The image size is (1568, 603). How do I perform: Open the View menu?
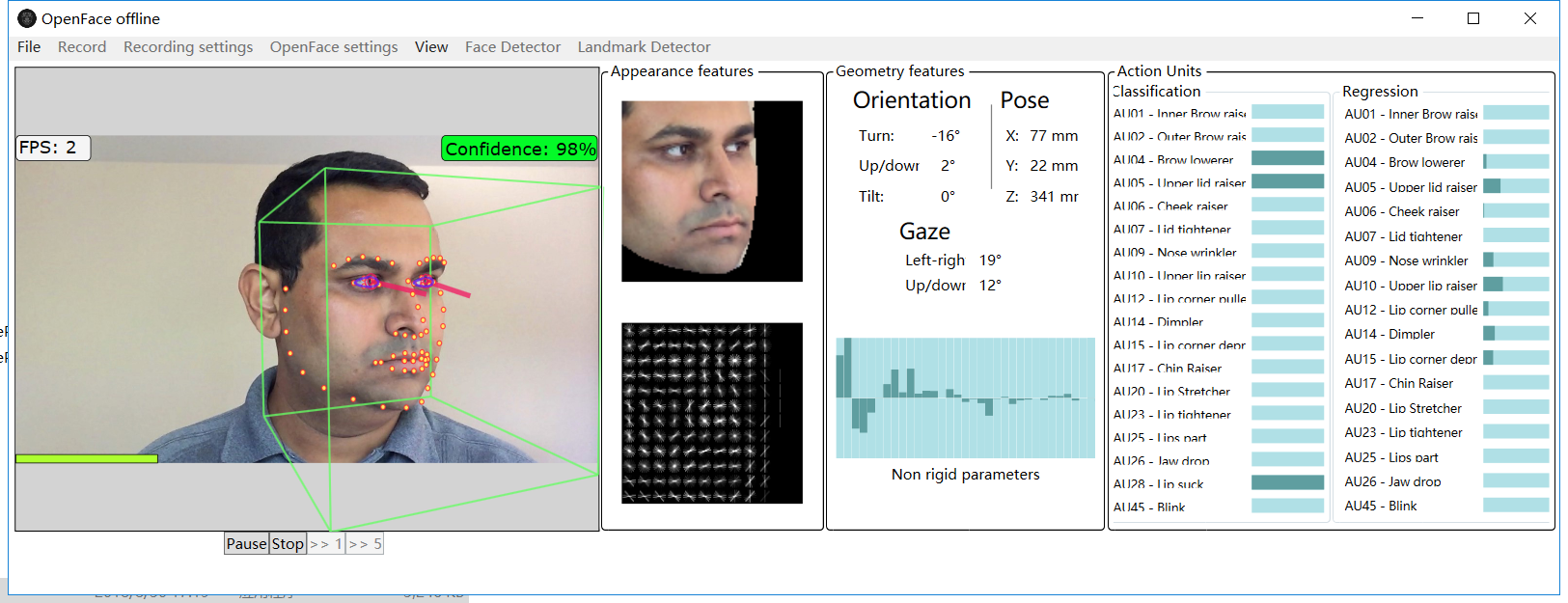pos(431,46)
